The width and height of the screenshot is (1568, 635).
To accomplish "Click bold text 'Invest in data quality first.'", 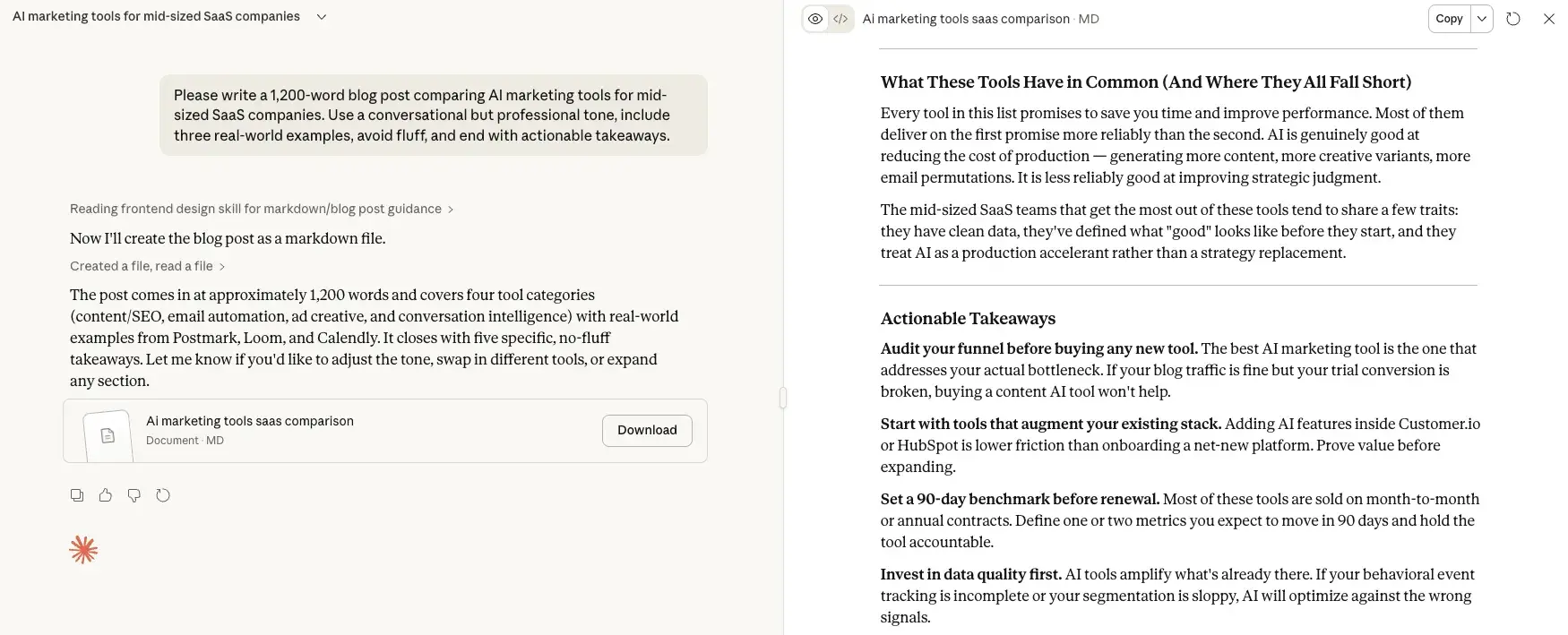I will click(970, 575).
